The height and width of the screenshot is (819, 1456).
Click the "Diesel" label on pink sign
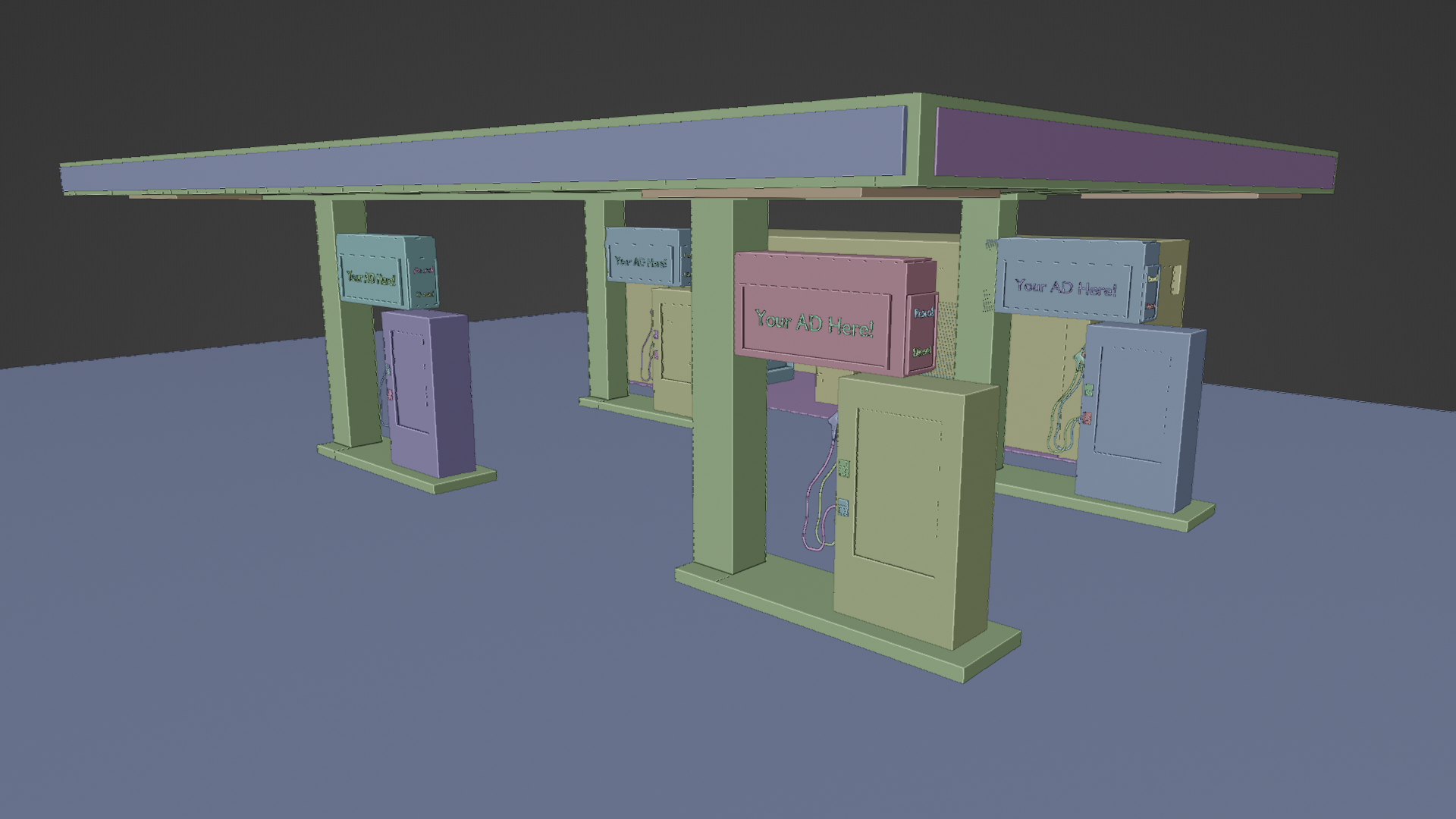(922, 351)
